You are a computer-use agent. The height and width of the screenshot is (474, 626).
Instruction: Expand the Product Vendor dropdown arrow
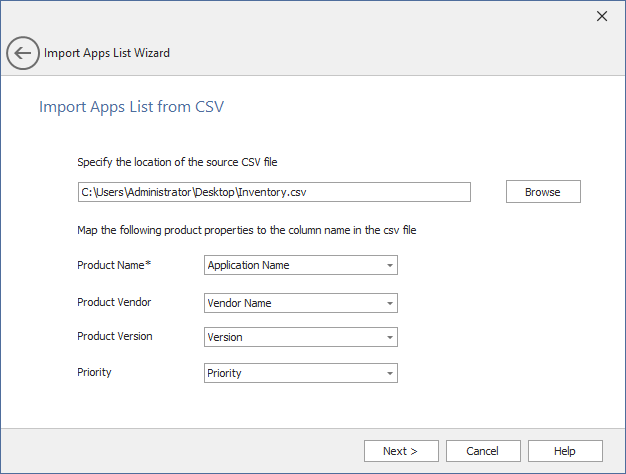click(389, 303)
